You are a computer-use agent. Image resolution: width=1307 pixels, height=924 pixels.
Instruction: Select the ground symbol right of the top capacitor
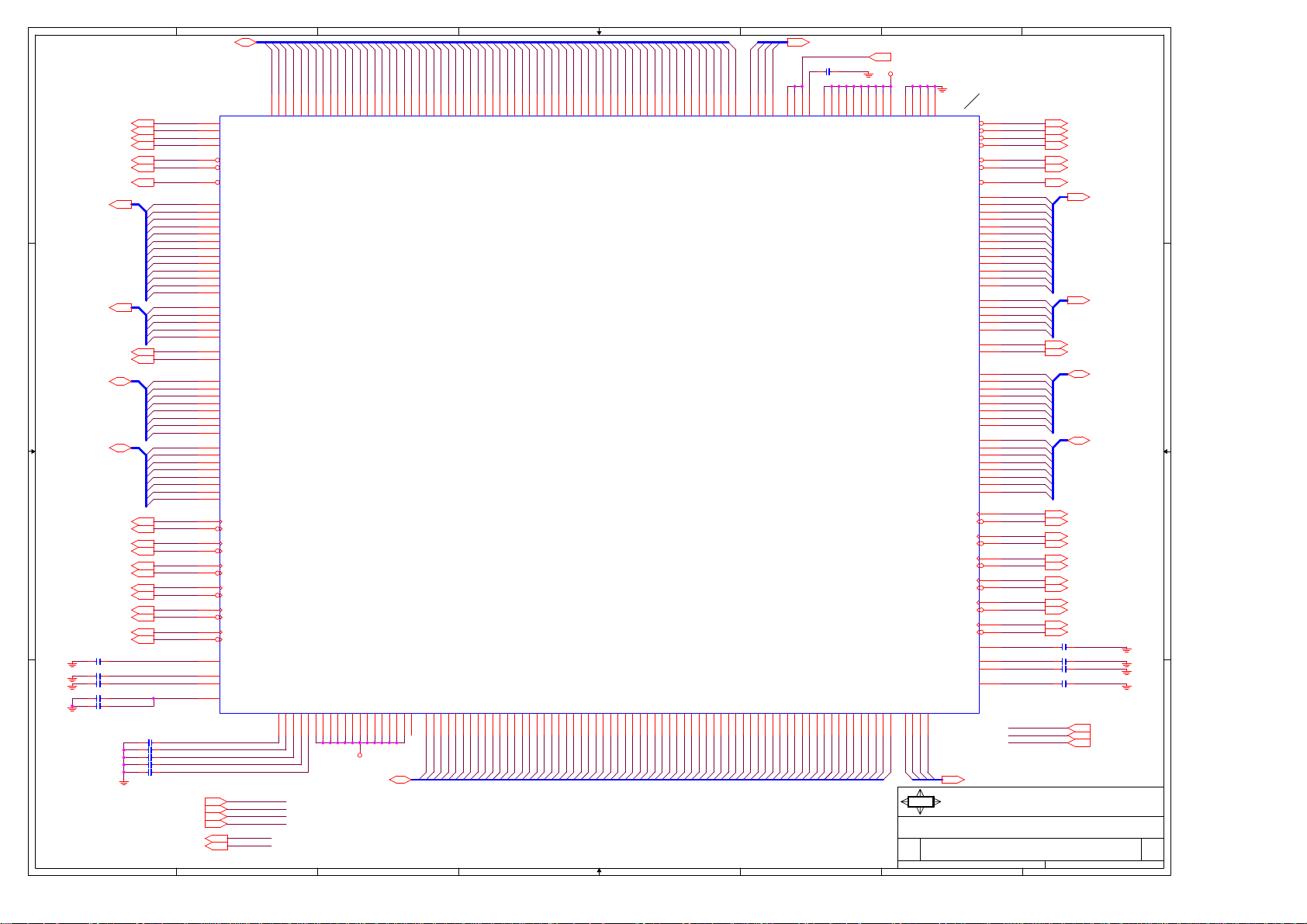tap(869, 74)
